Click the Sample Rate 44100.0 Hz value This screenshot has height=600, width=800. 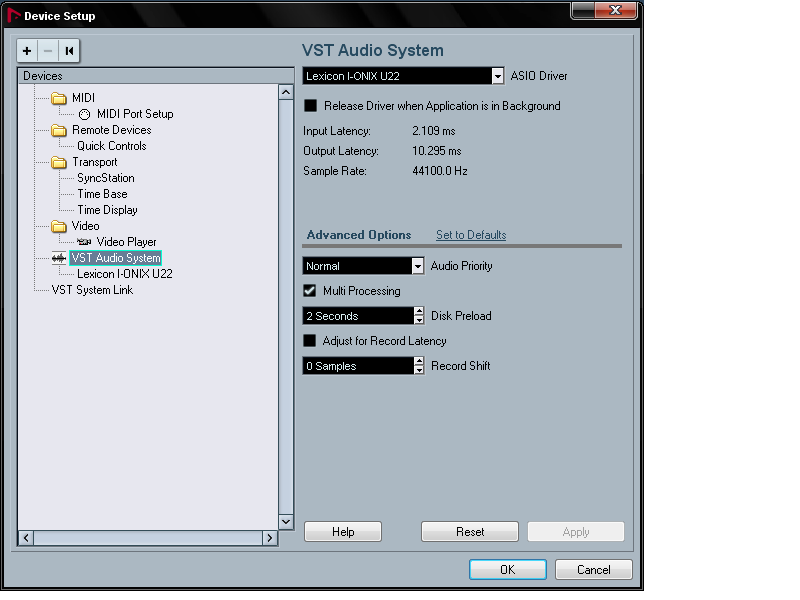pos(440,171)
